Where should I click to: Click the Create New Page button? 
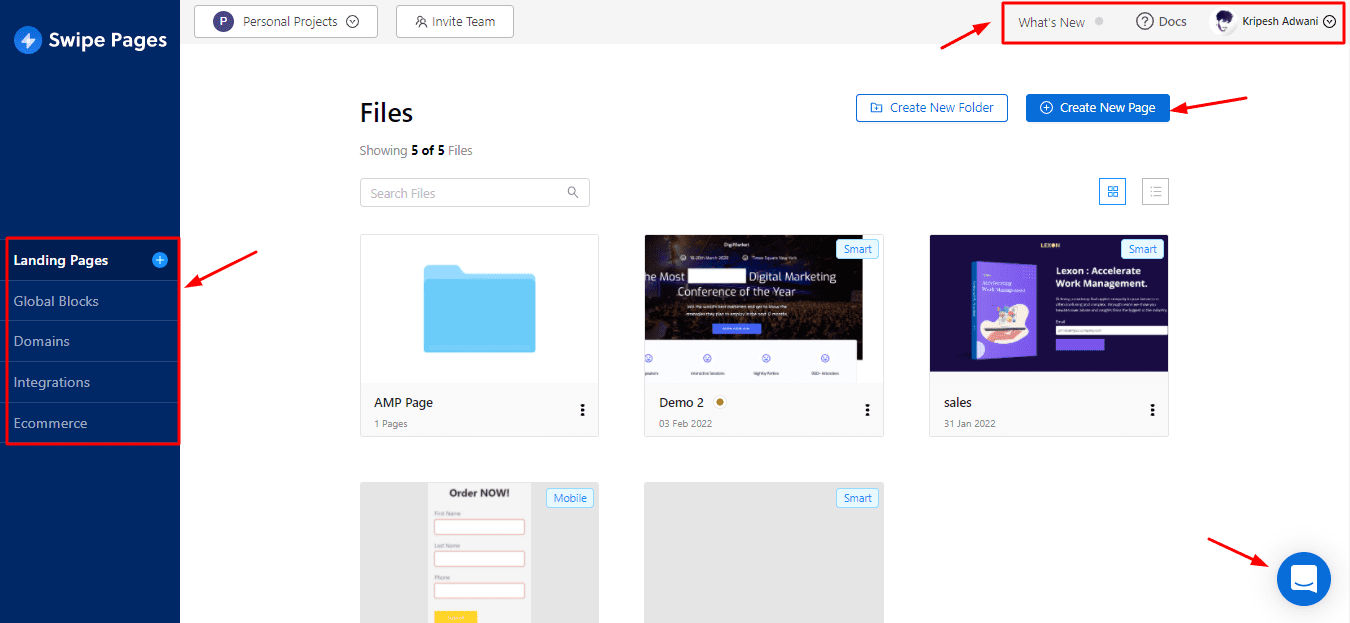coord(1097,108)
